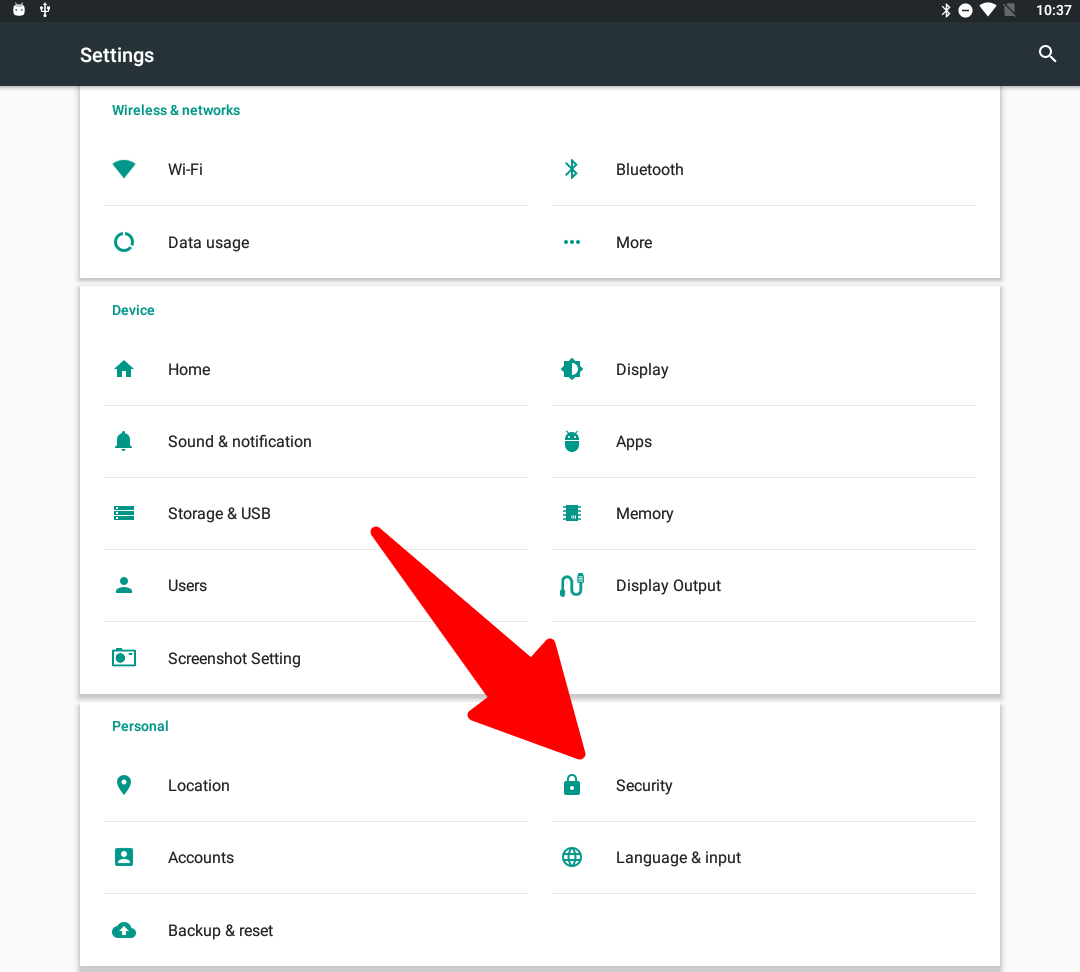Tap the Language & input globe icon
1080x972 pixels.
point(572,857)
